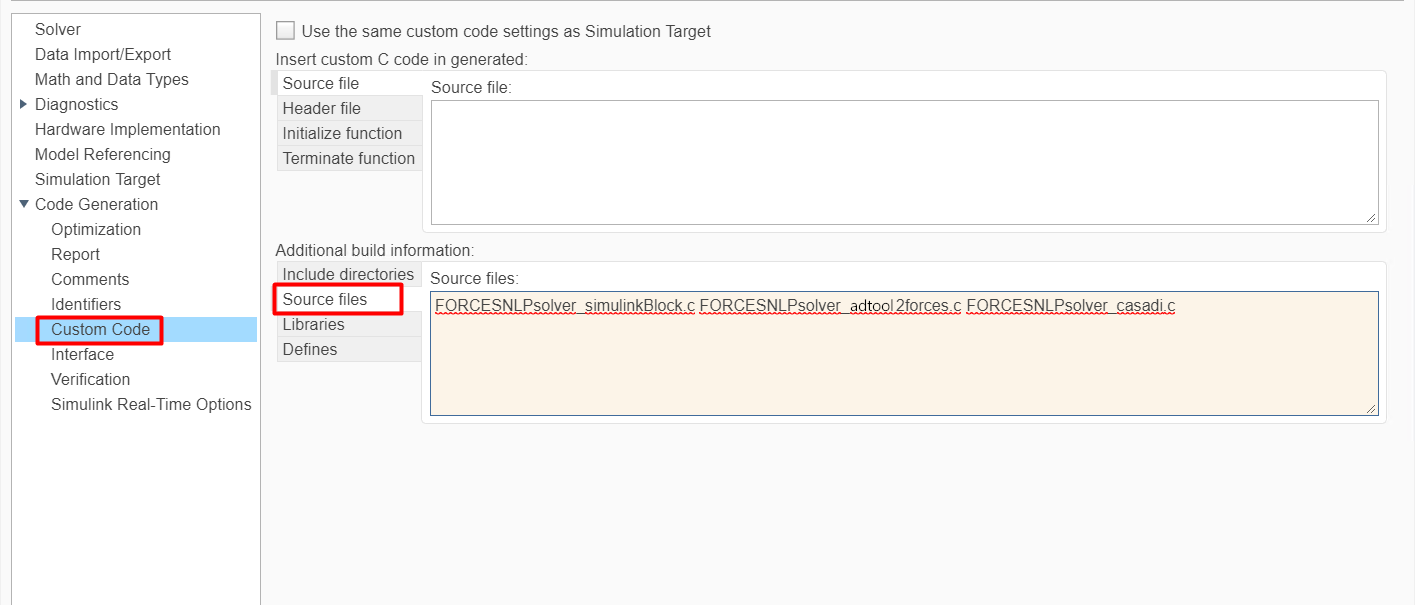1415x605 pixels.
Task: Switch to the Header file tab
Action: 321,108
